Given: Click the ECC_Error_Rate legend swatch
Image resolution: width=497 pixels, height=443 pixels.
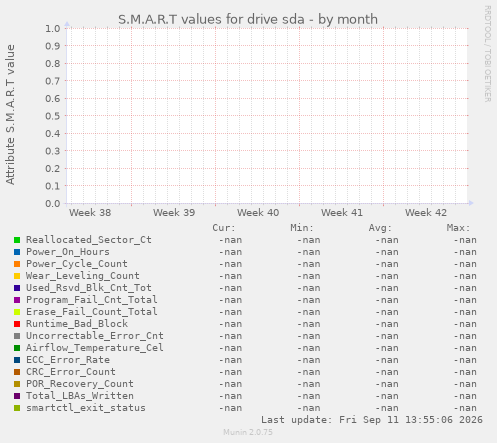Looking at the screenshot, I should pyautogui.click(x=17, y=360).
